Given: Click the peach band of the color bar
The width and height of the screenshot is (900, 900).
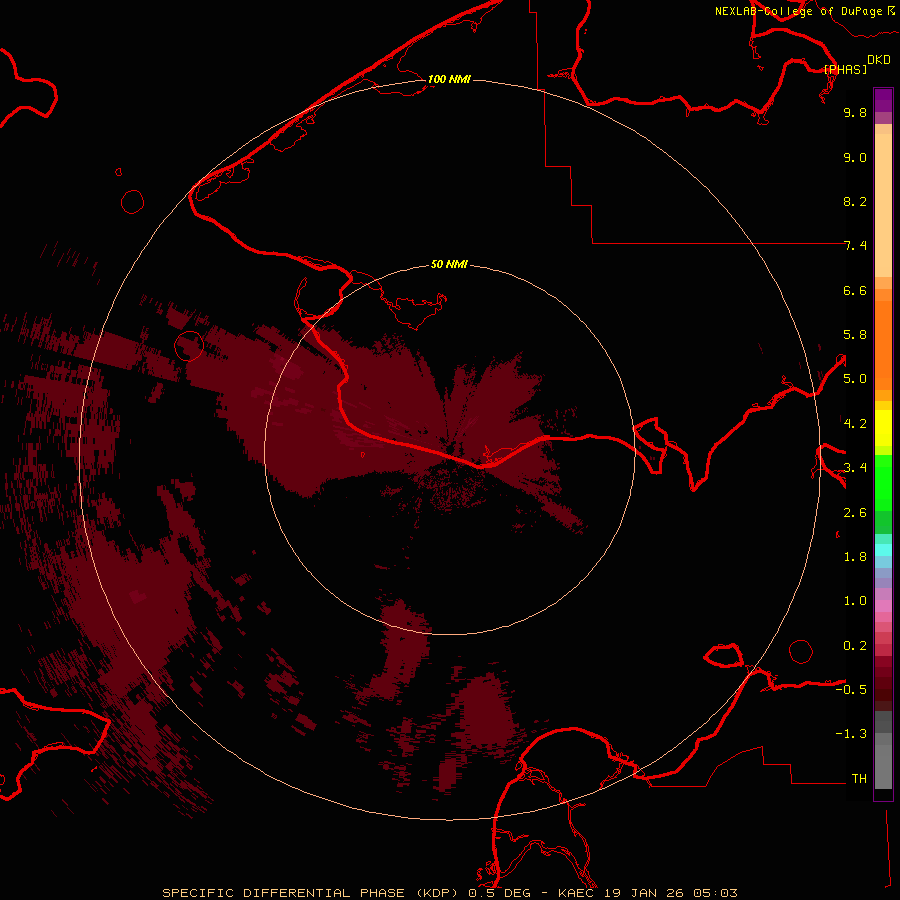Looking at the screenshot, I should click(x=883, y=205).
